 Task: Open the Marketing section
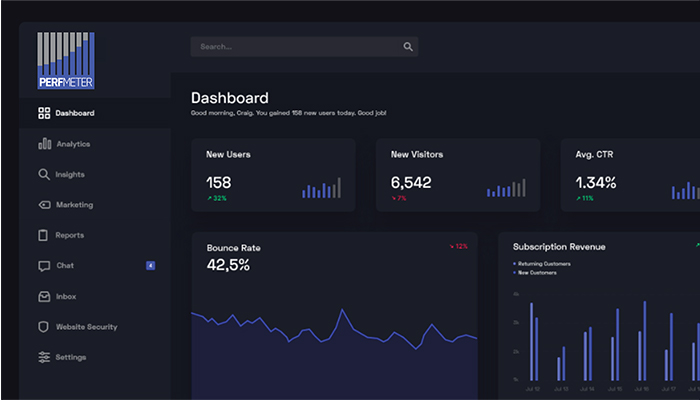tap(95, 205)
